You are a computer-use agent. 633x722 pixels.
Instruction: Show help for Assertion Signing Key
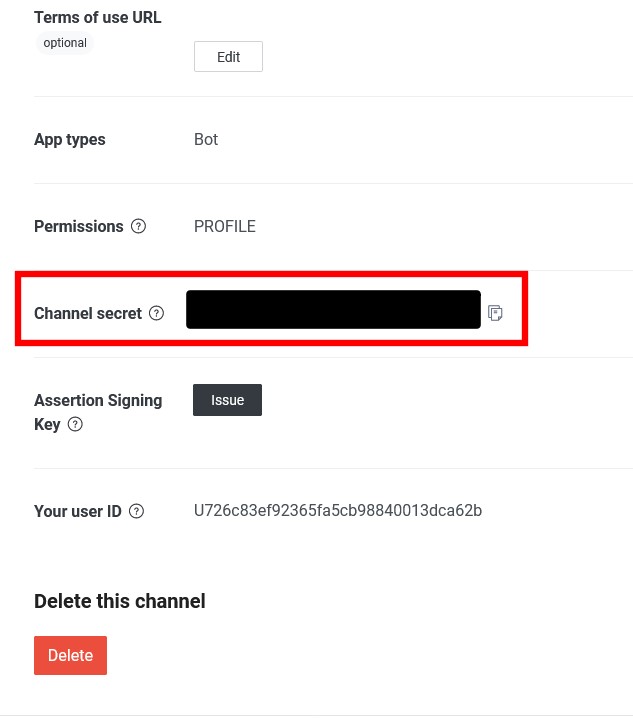[x=75, y=424]
